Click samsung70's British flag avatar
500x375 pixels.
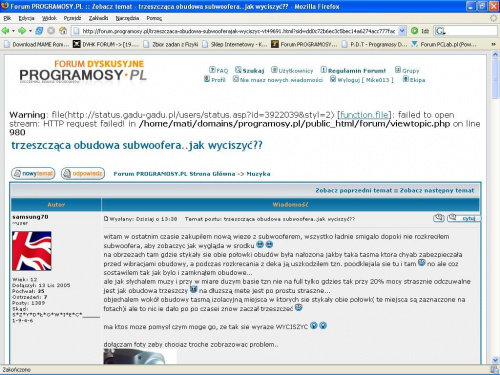[32, 251]
